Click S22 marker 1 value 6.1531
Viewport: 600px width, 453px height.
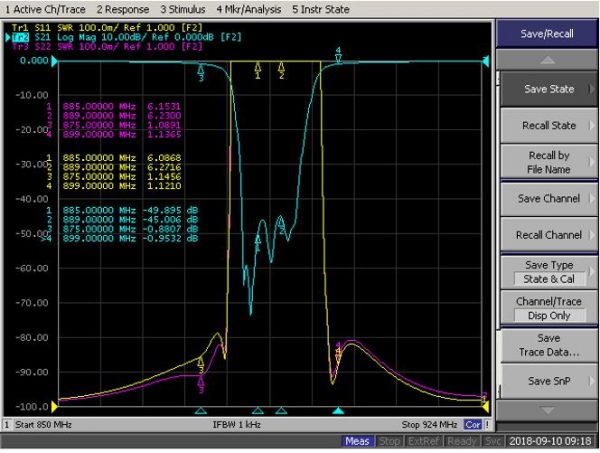(164, 106)
